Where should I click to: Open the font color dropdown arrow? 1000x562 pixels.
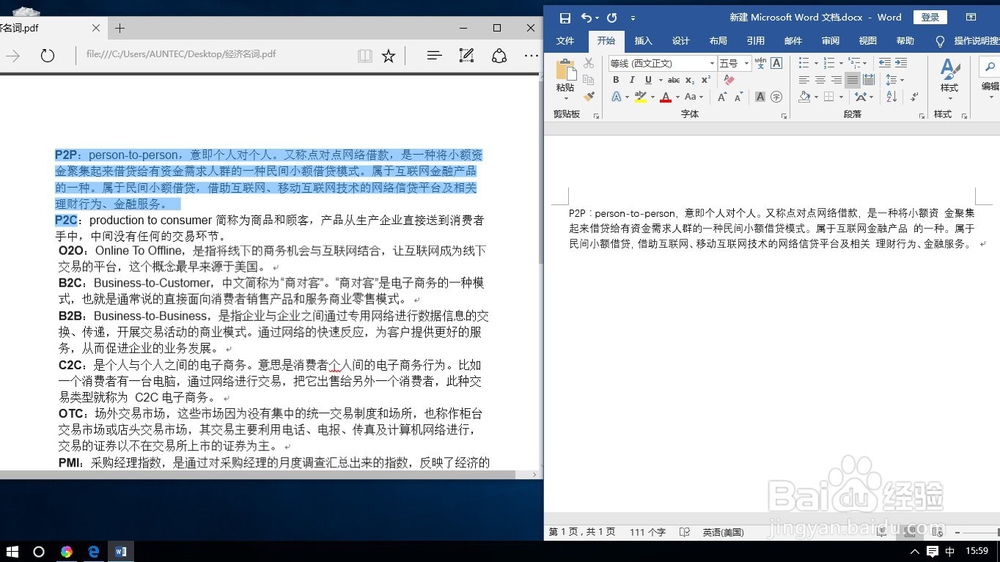[x=677, y=98]
